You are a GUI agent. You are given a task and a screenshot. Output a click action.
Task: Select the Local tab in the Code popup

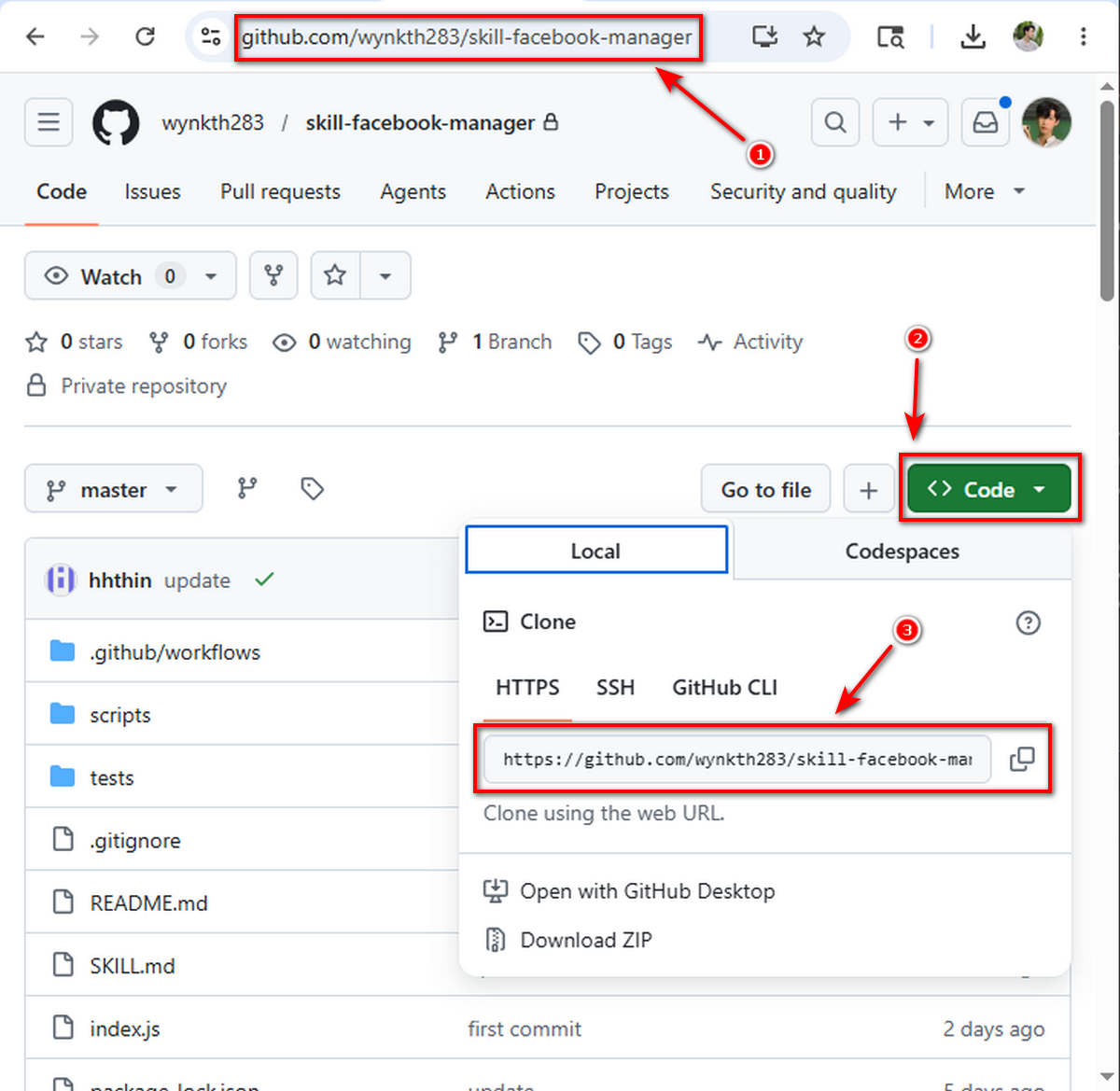tap(596, 551)
